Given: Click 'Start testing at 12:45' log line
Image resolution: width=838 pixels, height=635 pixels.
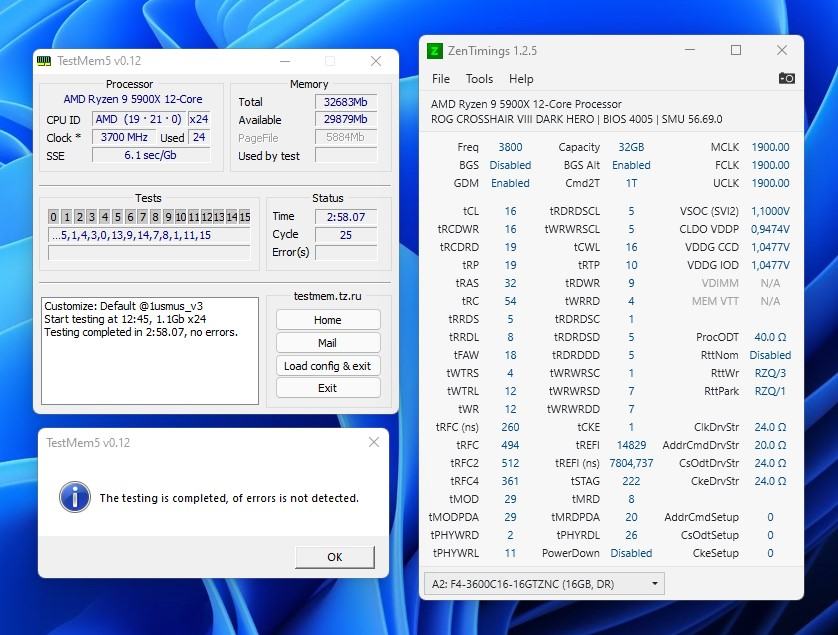Looking at the screenshot, I should (125, 319).
